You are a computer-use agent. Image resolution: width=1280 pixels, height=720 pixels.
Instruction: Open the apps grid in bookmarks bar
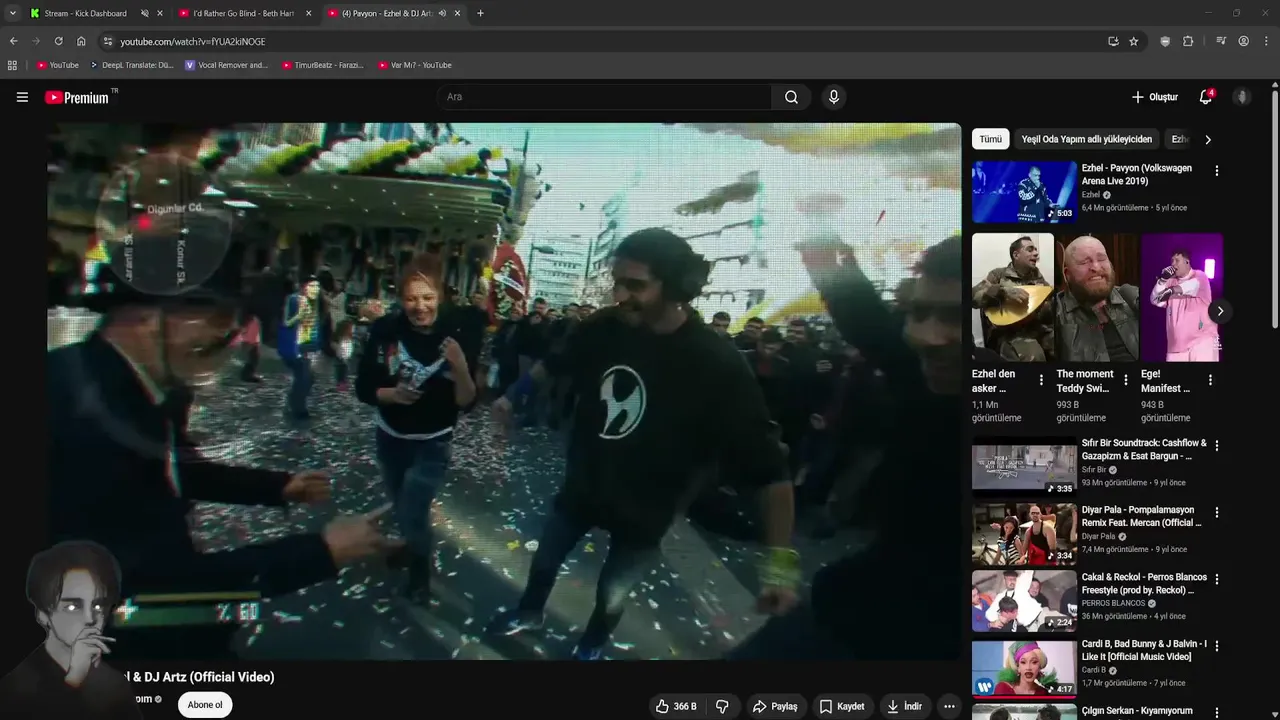click(x=12, y=65)
